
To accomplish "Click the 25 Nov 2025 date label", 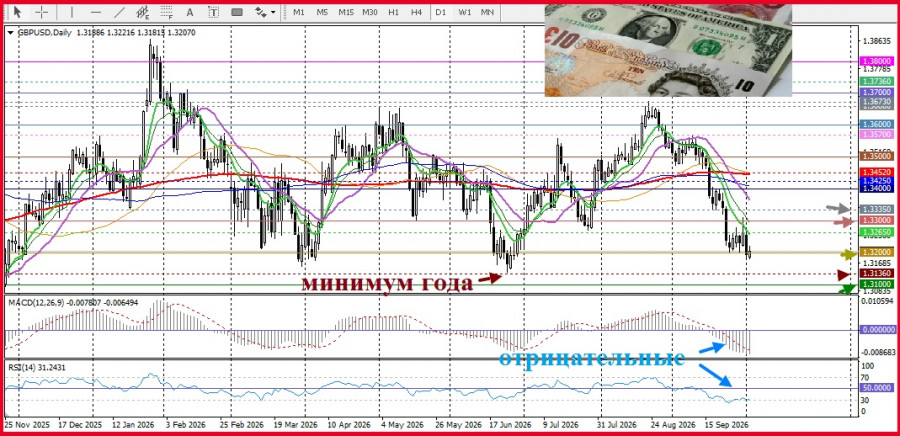I will coord(27,426).
